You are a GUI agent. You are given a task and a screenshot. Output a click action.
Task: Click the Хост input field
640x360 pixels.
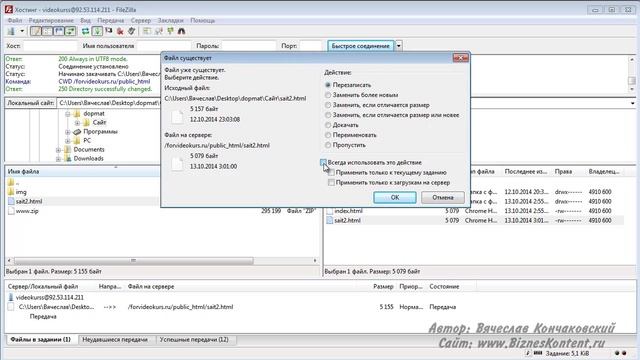(x=50, y=46)
